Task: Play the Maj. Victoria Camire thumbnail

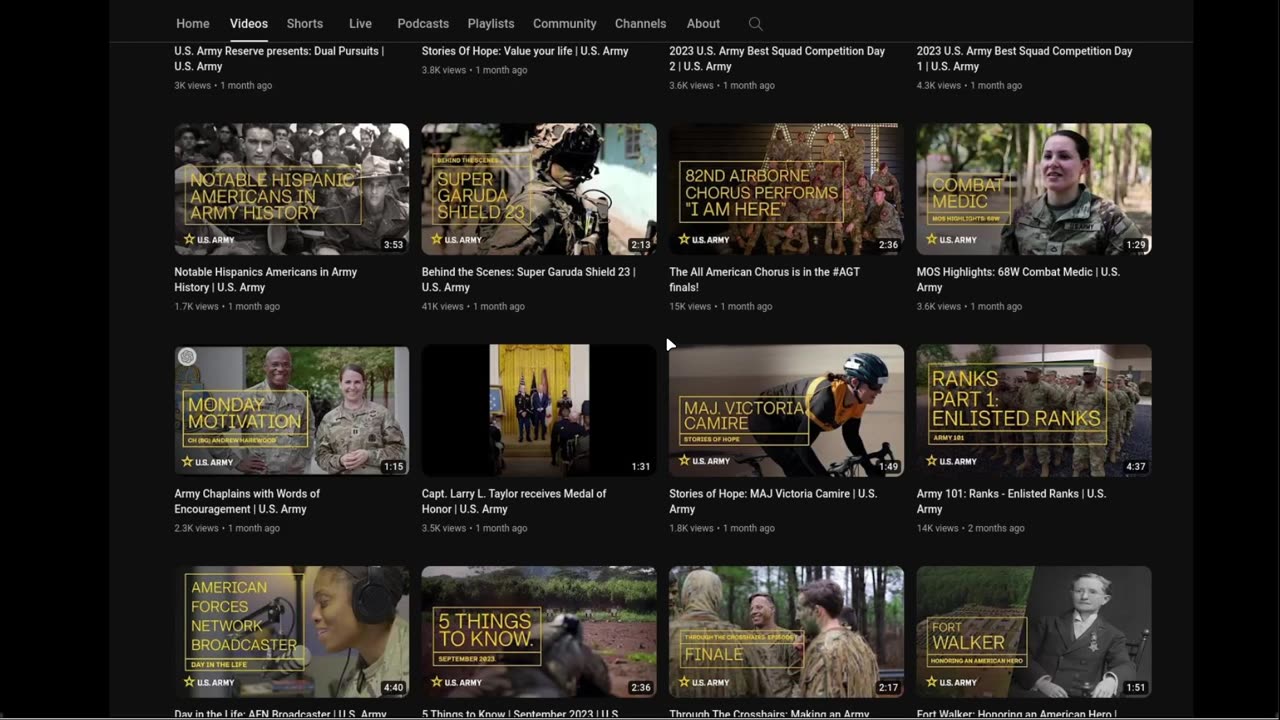Action: 786,411
